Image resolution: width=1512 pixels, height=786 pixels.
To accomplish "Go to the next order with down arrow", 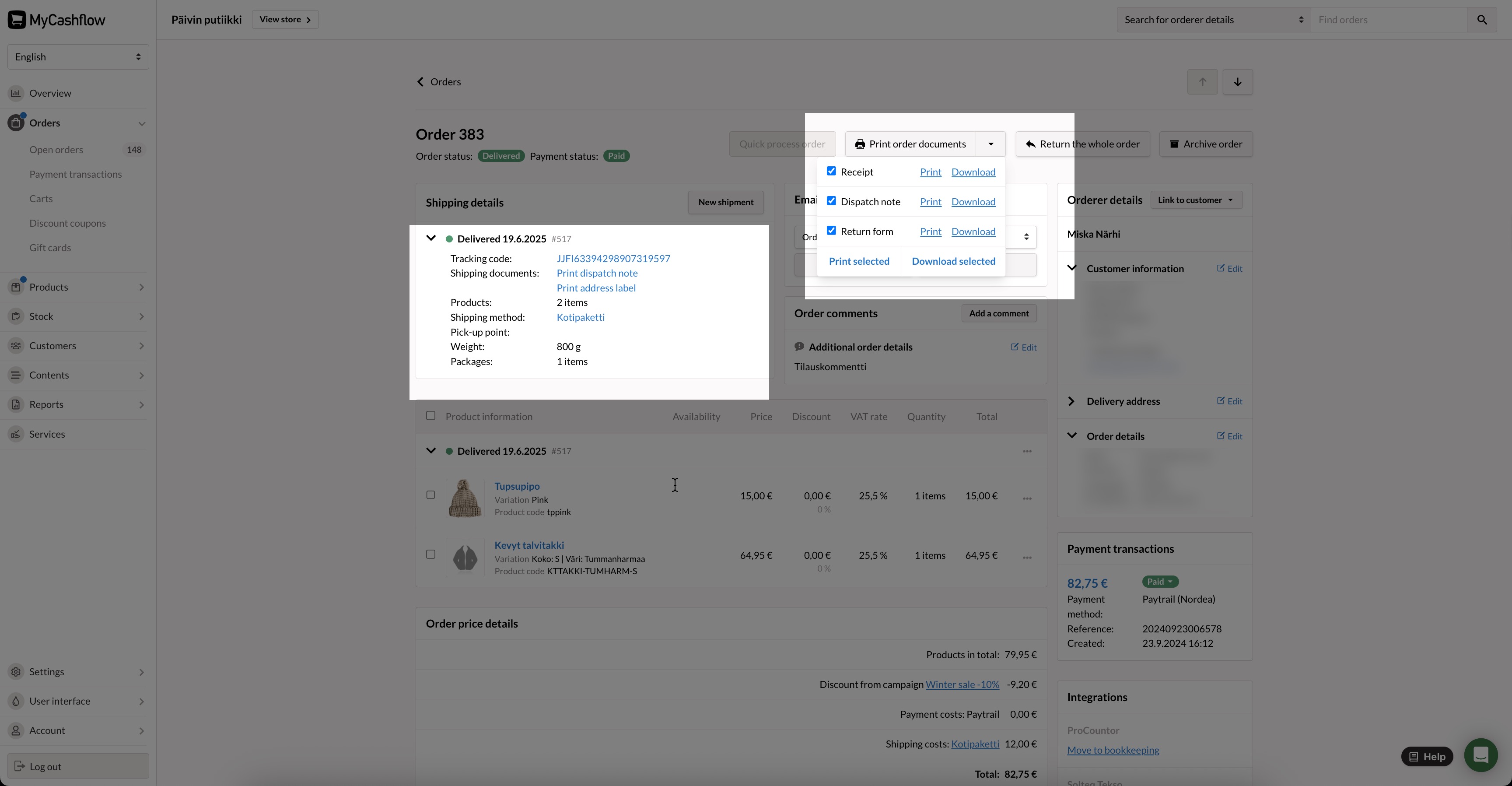I will pos(1237,82).
